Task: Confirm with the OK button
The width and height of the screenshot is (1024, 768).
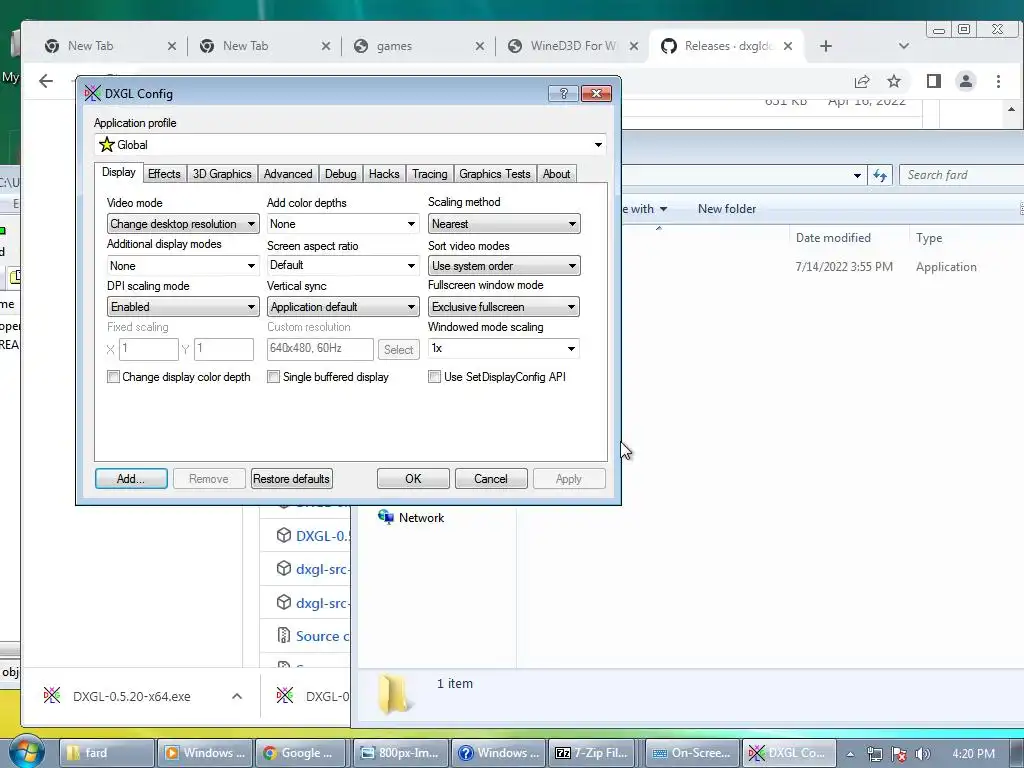Action: pos(413,479)
